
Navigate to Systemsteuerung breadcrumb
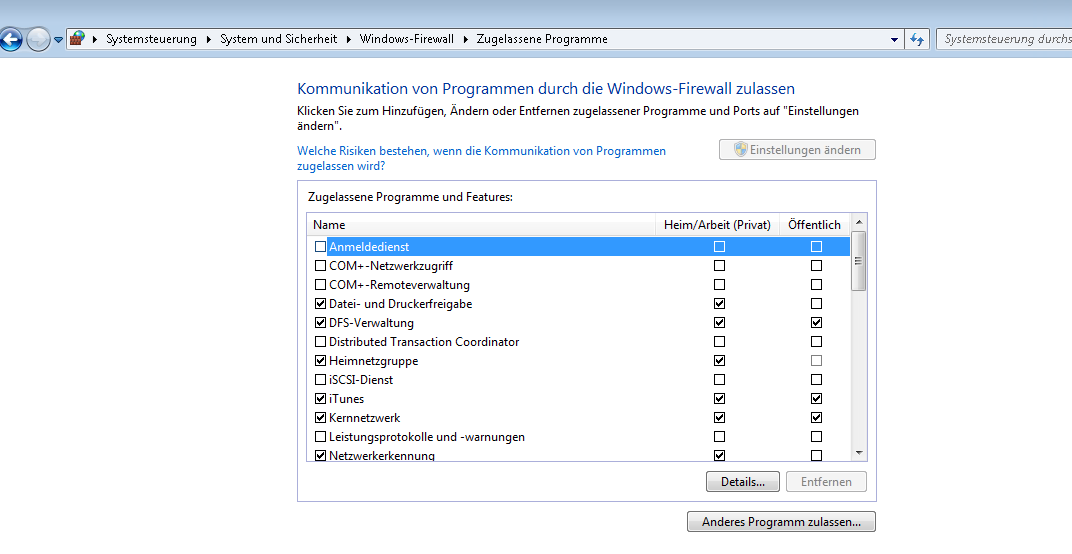(x=151, y=39)
